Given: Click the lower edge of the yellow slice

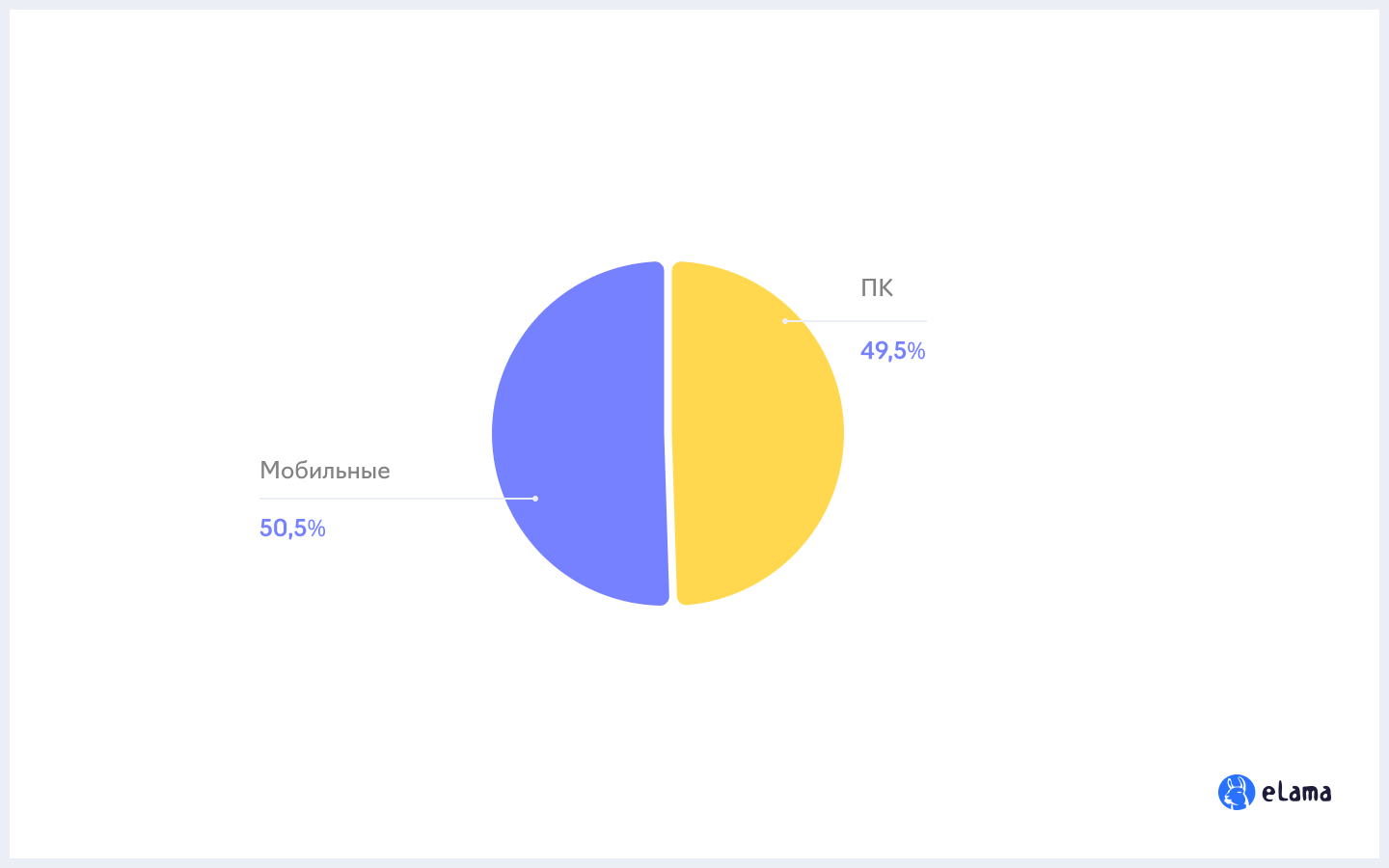Looking at the screenshot, I should (723, 597).
